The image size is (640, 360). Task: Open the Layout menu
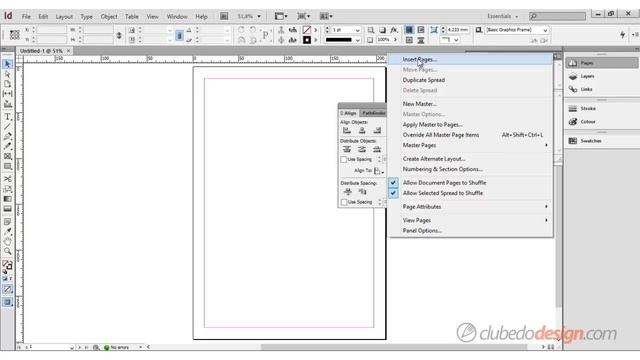(x=64, y=17)
